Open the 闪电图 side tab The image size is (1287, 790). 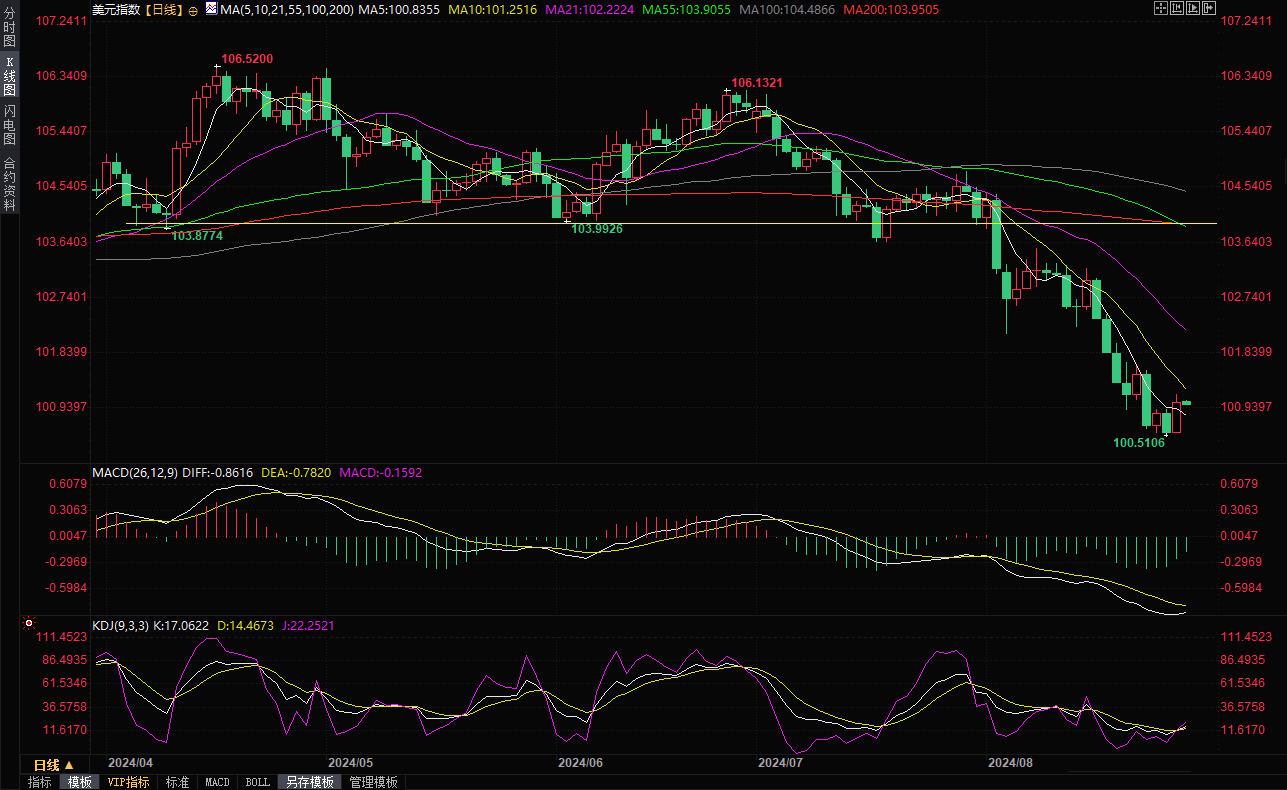click(x=9, y=125)
